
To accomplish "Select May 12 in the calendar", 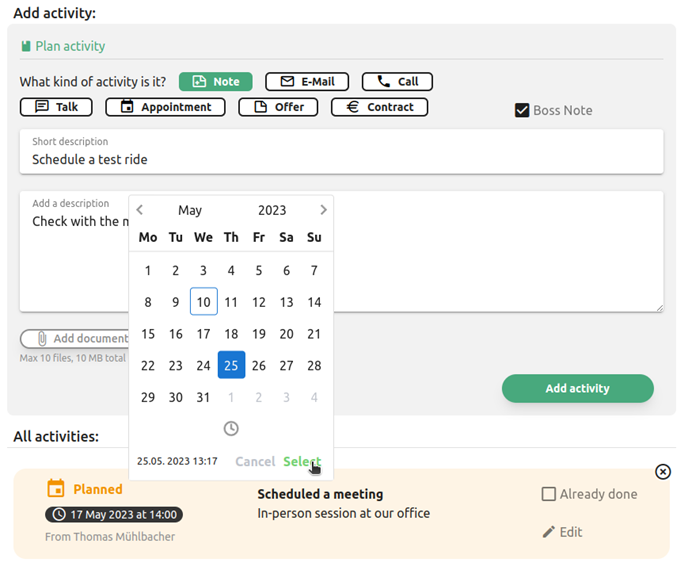I will [259, 302].
